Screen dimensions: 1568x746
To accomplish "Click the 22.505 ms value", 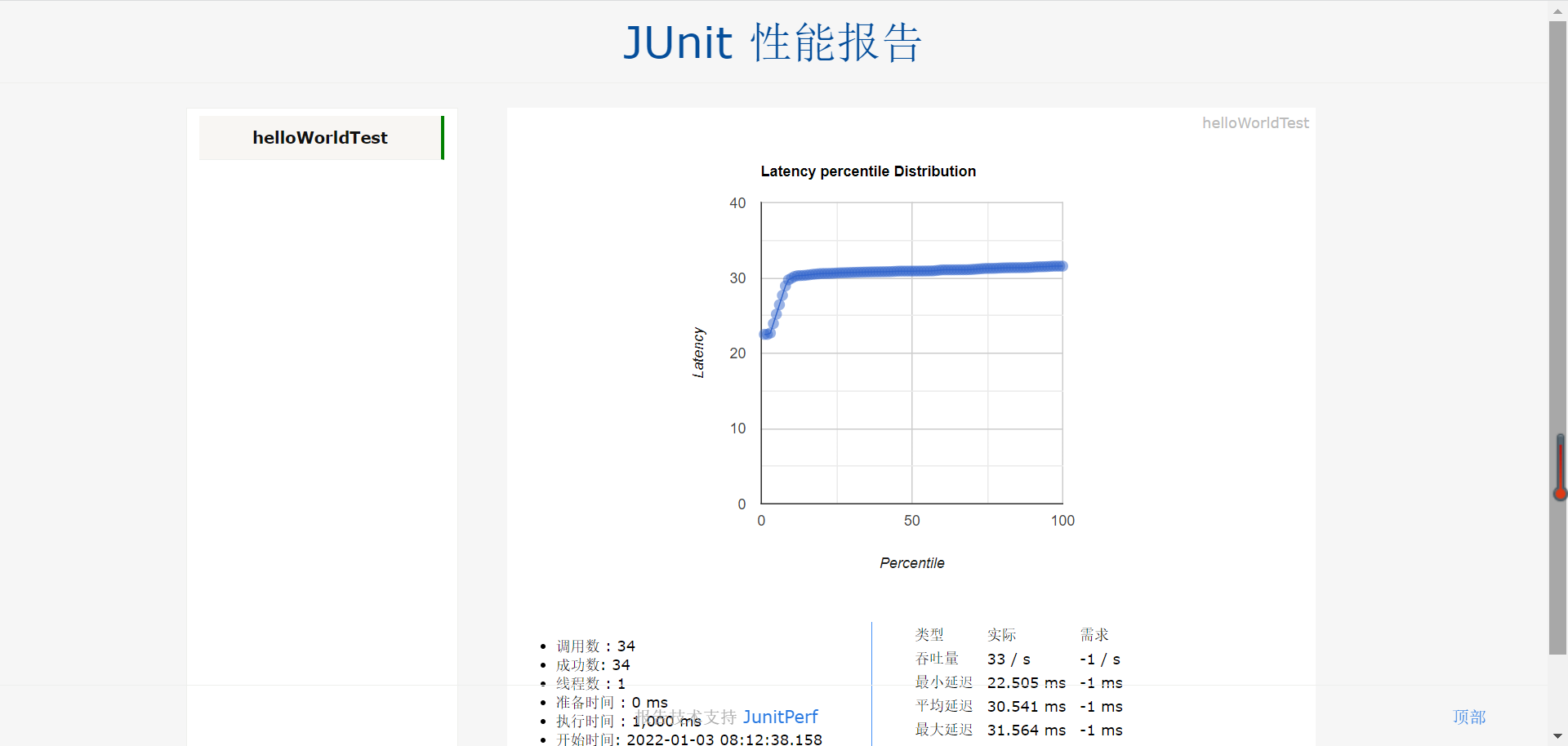I will tap(1027, 682).
